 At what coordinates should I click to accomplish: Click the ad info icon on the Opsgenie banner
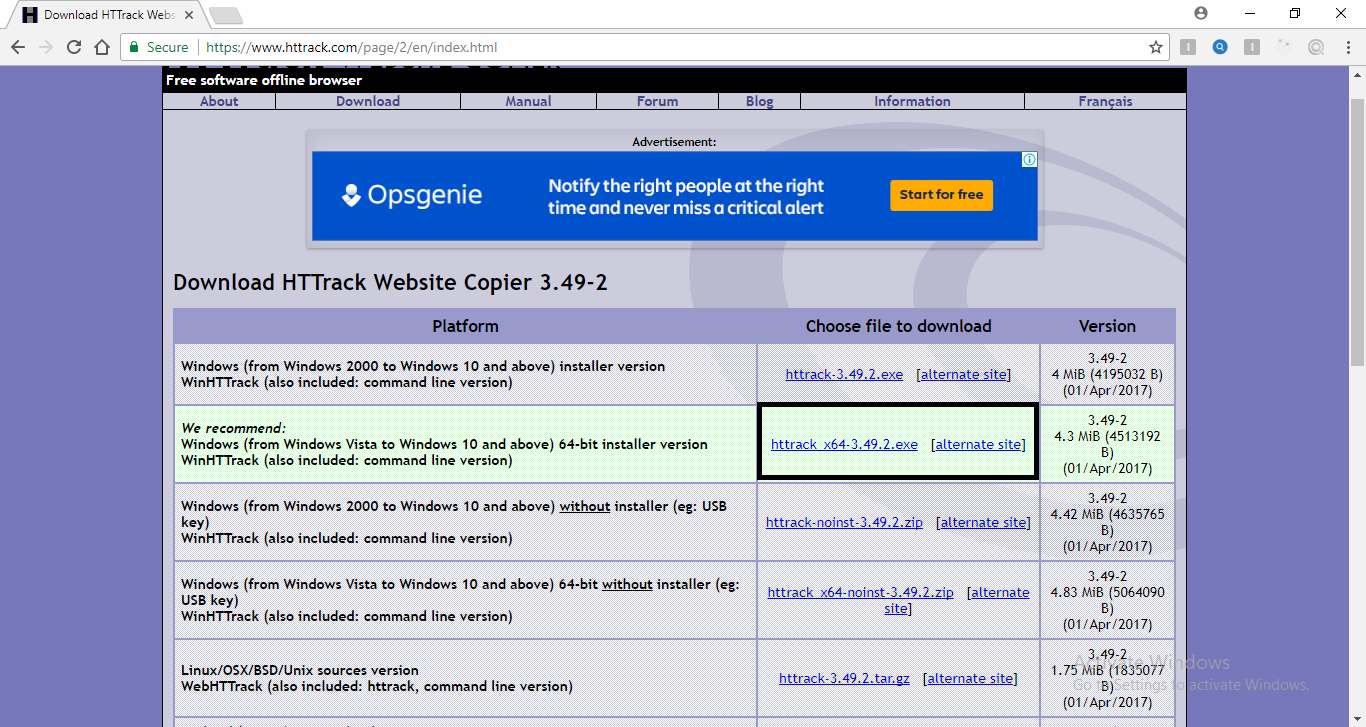(1029, 160)
